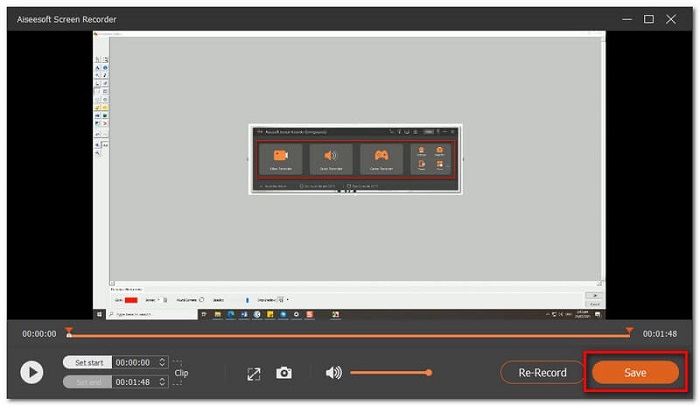
Task: Take a snapshot with the camera icon
Action: (284, 373)
